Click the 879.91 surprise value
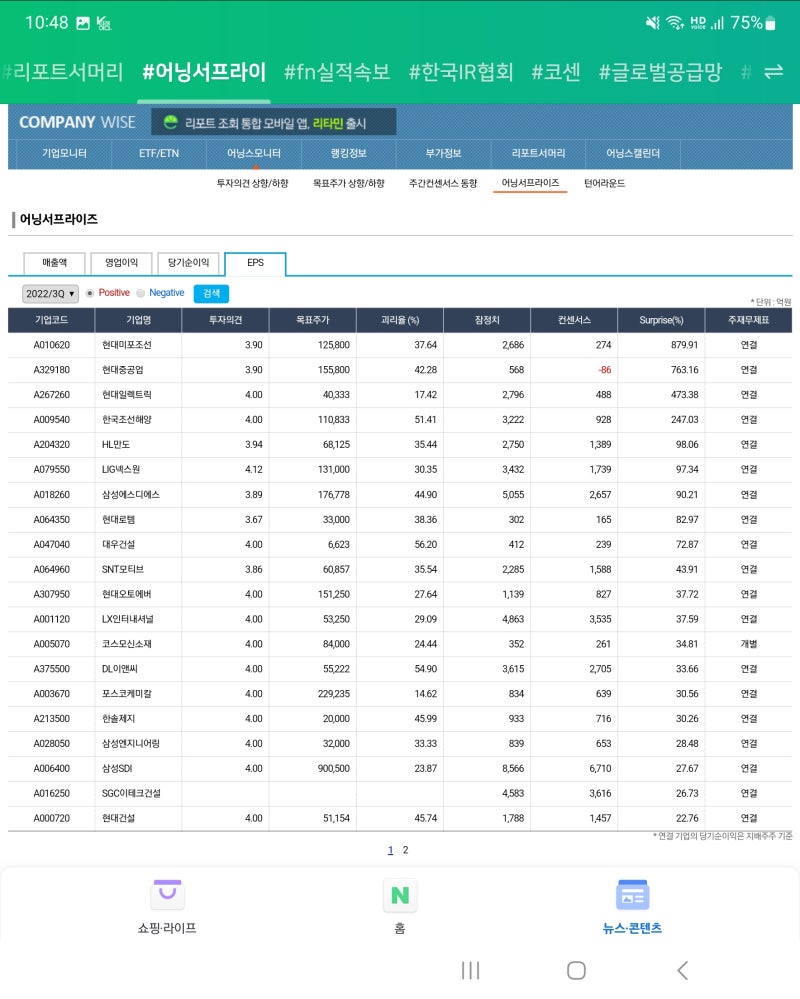800x999 pixels. point(684,345)
